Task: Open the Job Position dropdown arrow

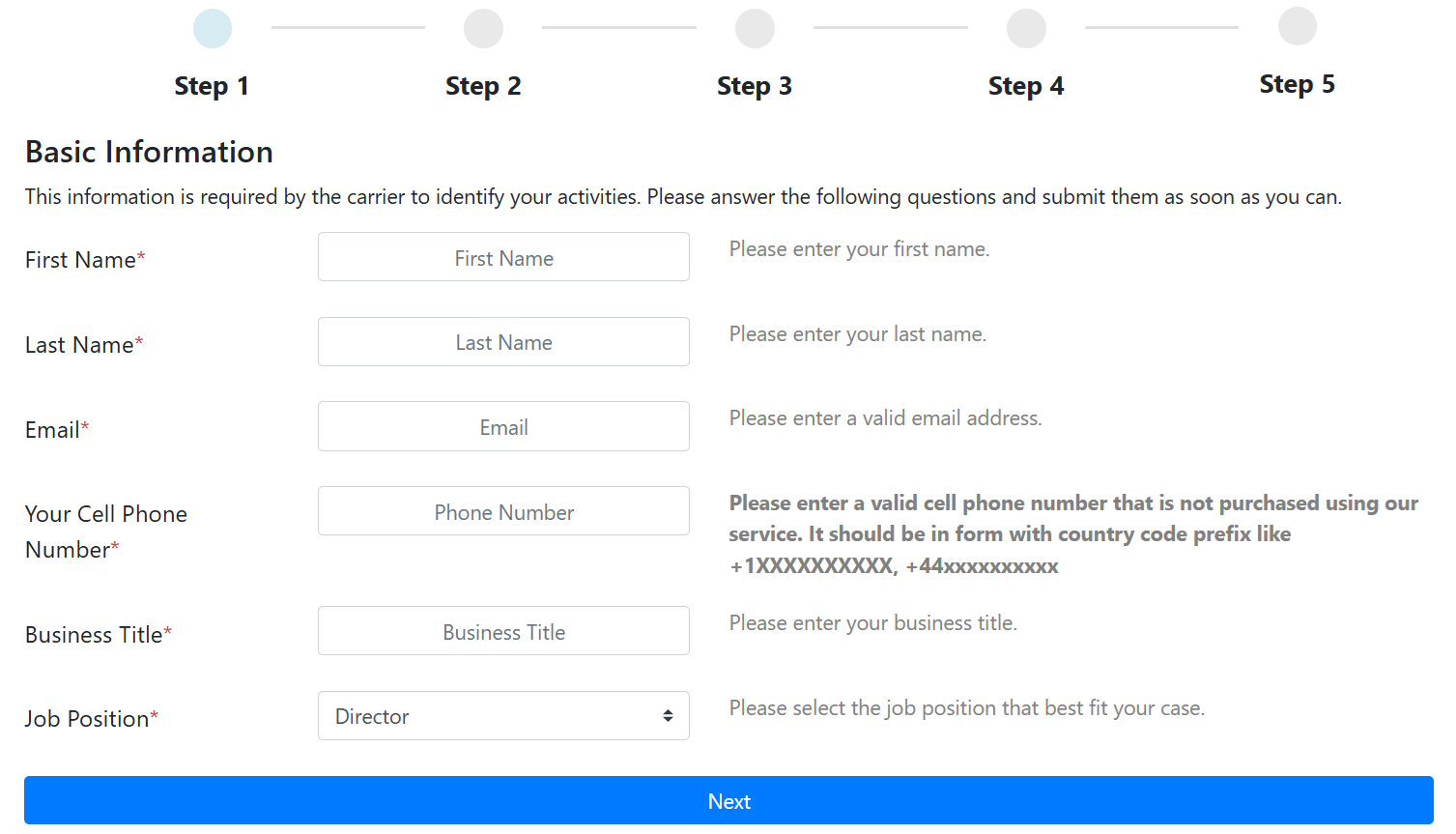Action: [668, 716]
